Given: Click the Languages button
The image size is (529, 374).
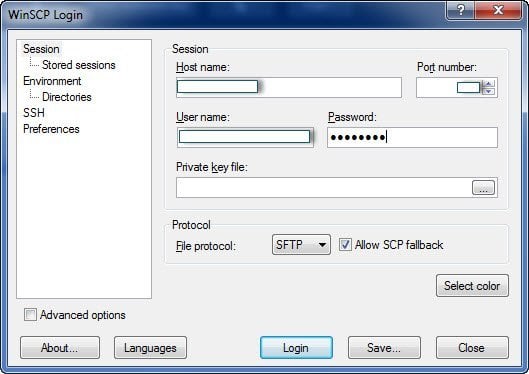Looking at the screenshot, I should [x=150, y=347].
